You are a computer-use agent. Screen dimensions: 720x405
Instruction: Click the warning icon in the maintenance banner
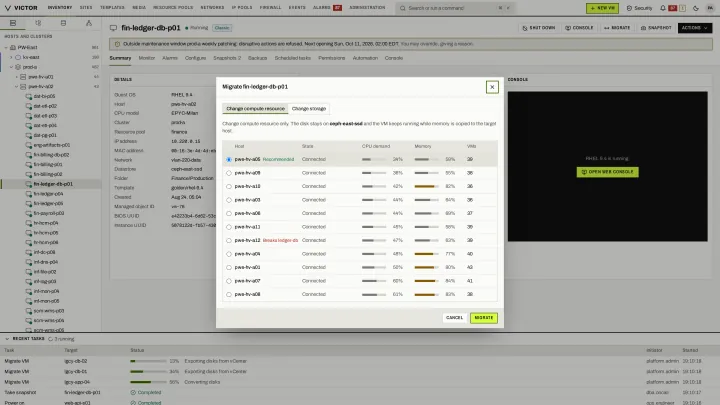(117, 44)
